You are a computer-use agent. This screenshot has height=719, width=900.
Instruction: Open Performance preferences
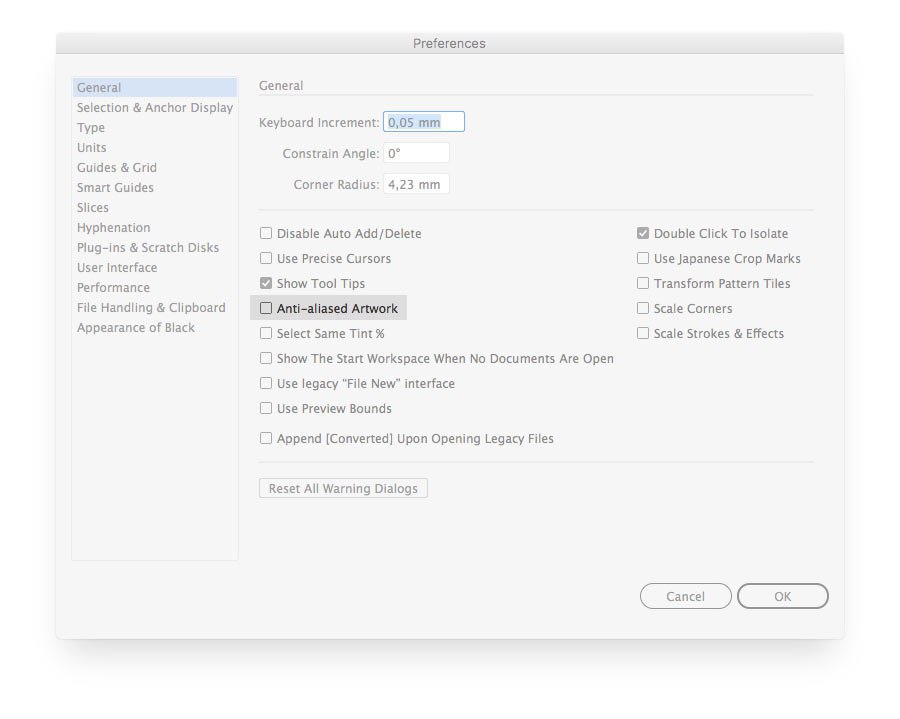coord(154,287)
